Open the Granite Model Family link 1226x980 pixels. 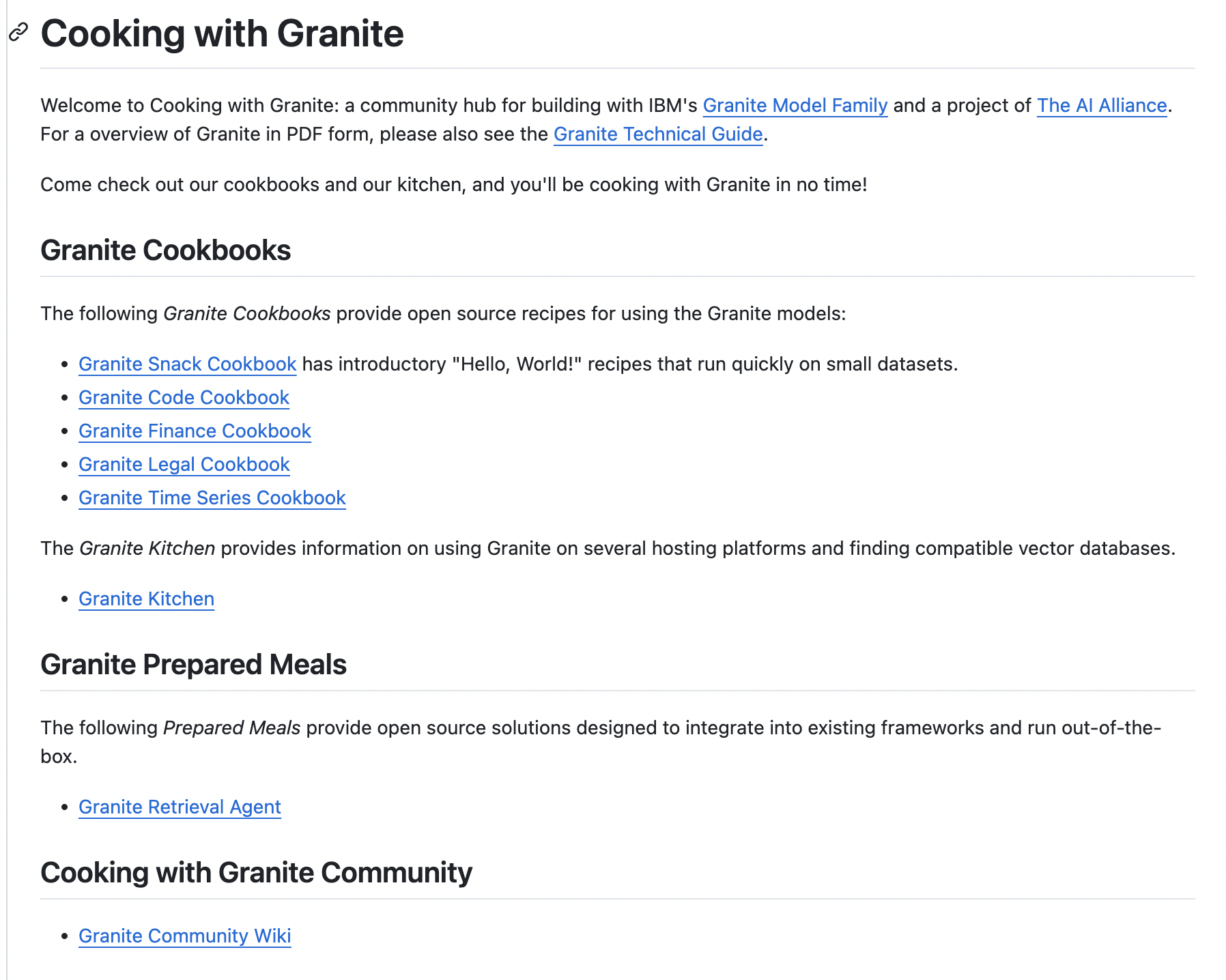point(795,106)
